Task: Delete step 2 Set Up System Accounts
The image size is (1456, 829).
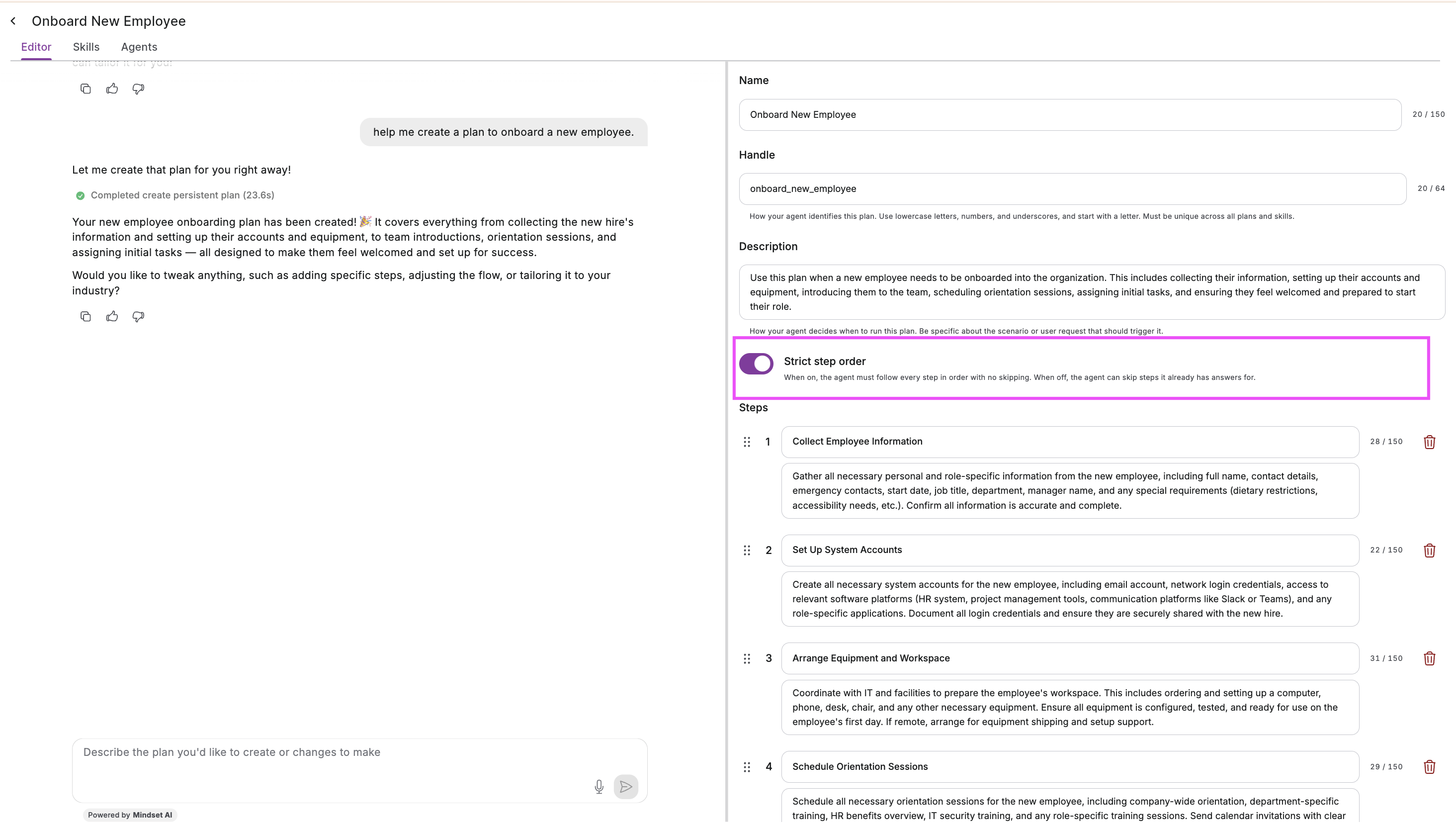Action: tap(1429, 551)
